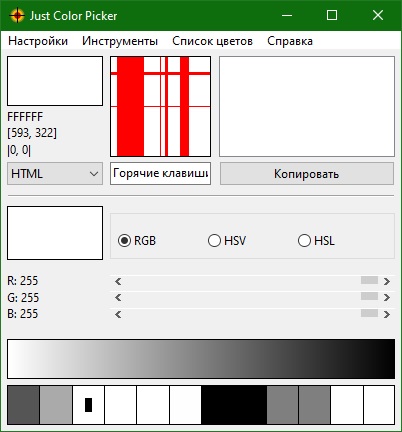The width and height of the screenshot is (402, 432).
Task: Pick the dark gray swatch in bottom palette
Action: pyautogui.click(x=23, y=405)
